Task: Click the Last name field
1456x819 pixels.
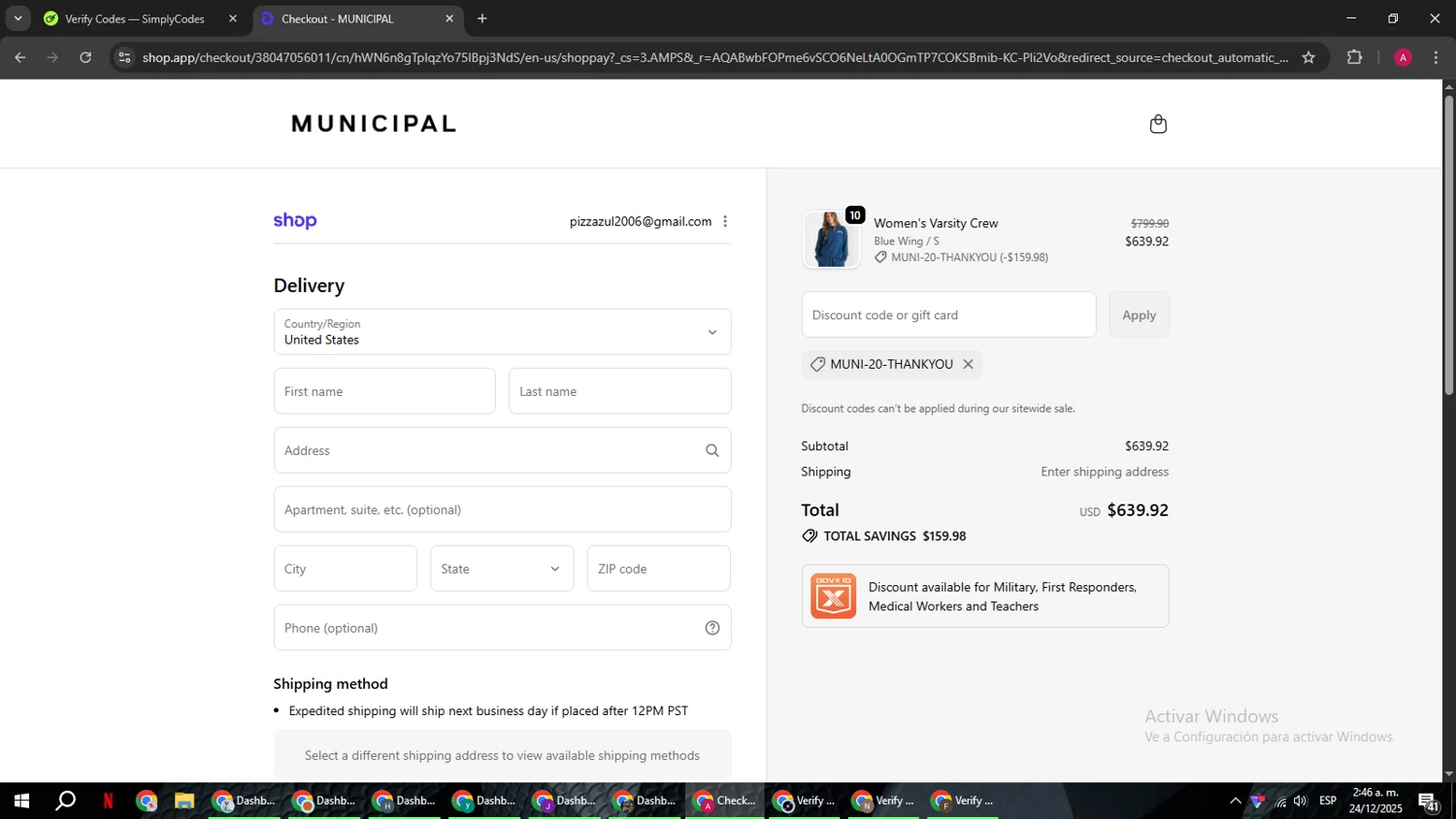Action: (x=619, y=391)
